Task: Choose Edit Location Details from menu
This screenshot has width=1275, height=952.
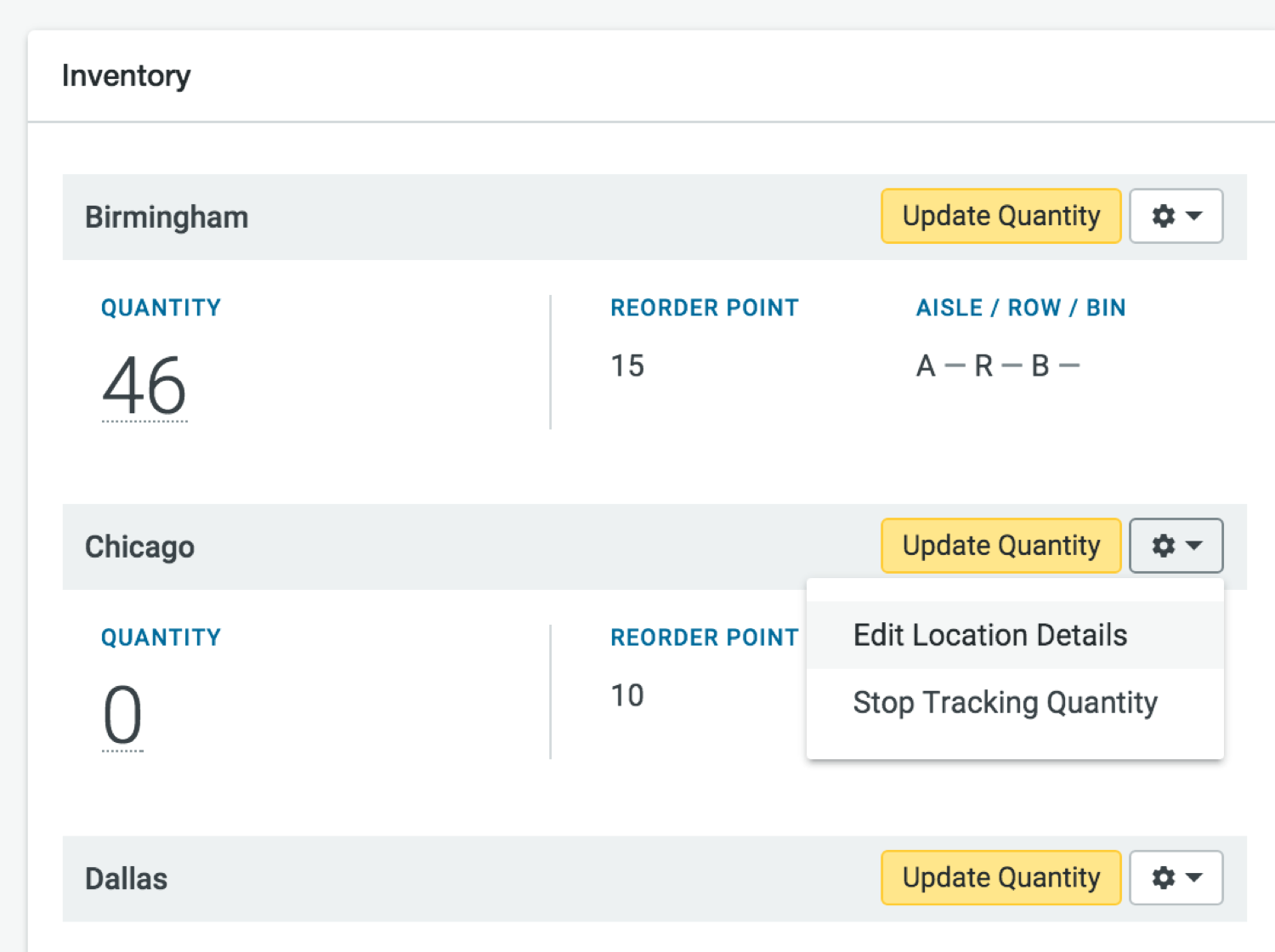Action: [989, 636]
